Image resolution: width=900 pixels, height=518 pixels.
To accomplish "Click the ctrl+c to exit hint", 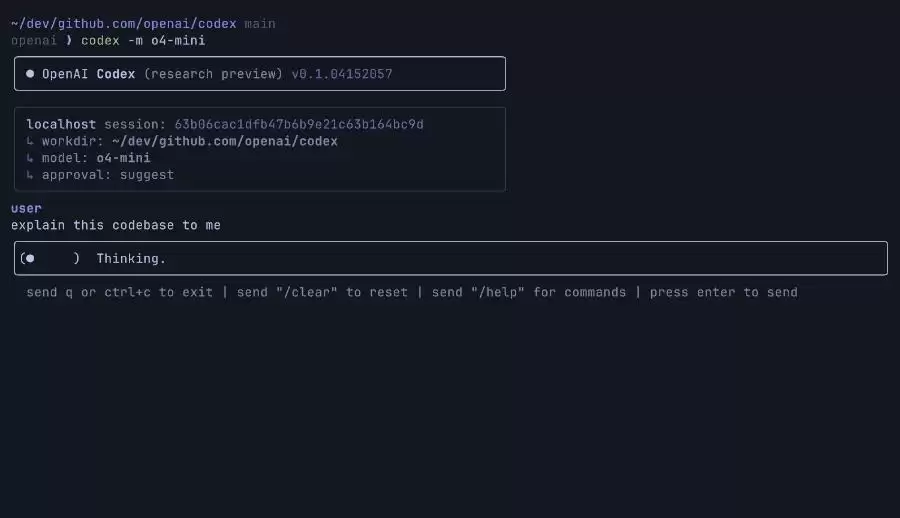I will pyautogui.click(x=158, y=292).
